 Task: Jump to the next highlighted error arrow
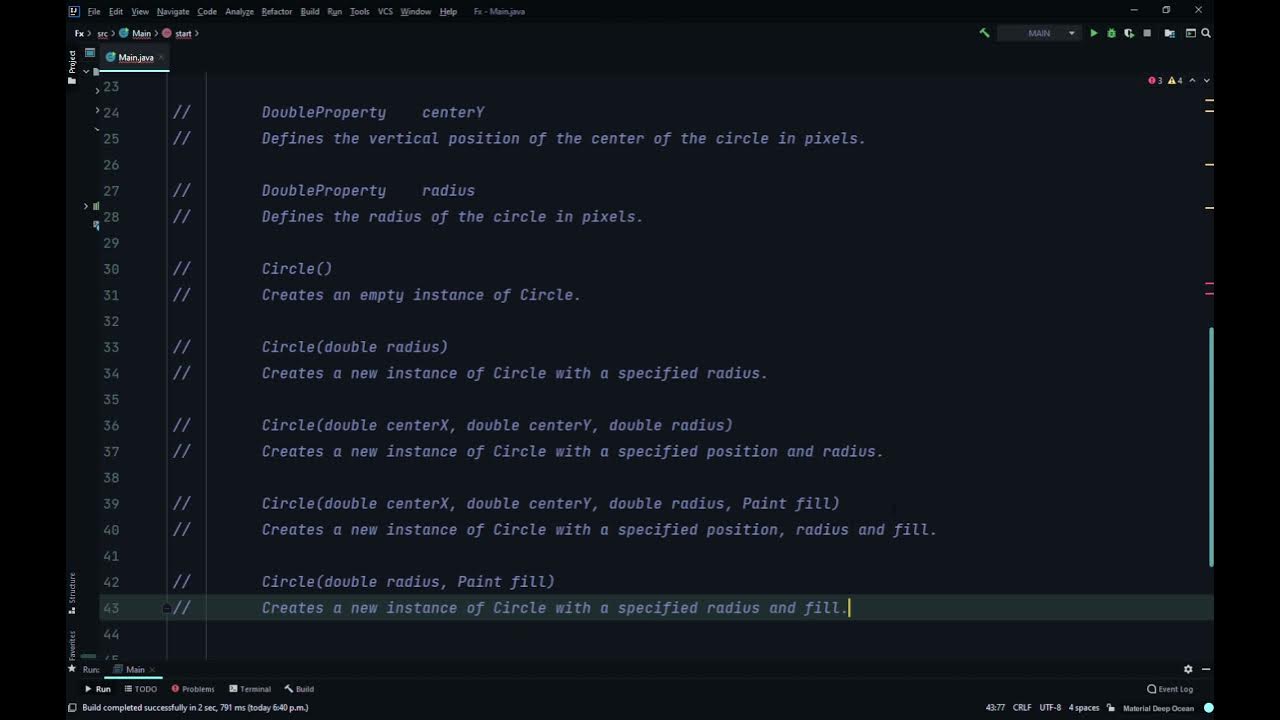(1206, 80)
